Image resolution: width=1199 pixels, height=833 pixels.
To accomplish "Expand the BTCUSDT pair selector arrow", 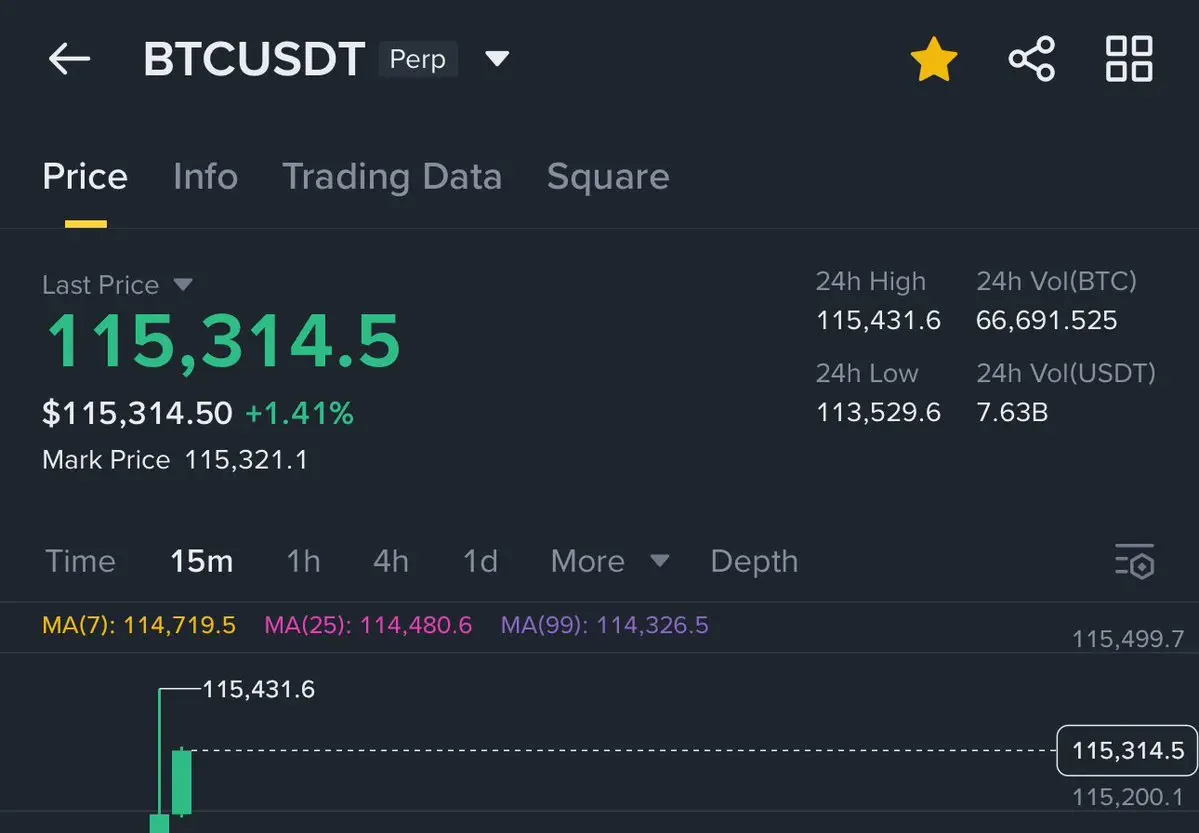I will pyautogui.click(x=497, y=59).
